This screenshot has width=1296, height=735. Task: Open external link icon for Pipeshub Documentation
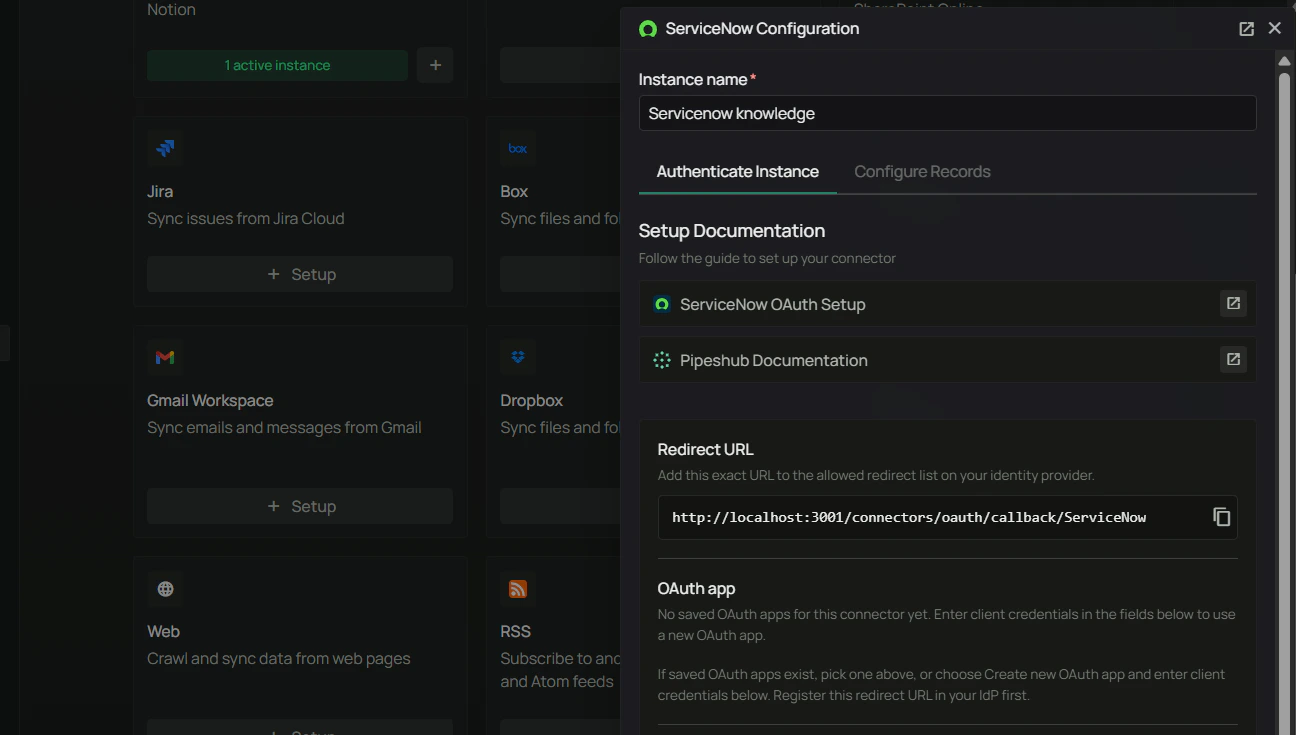[x=1233, y=359]
